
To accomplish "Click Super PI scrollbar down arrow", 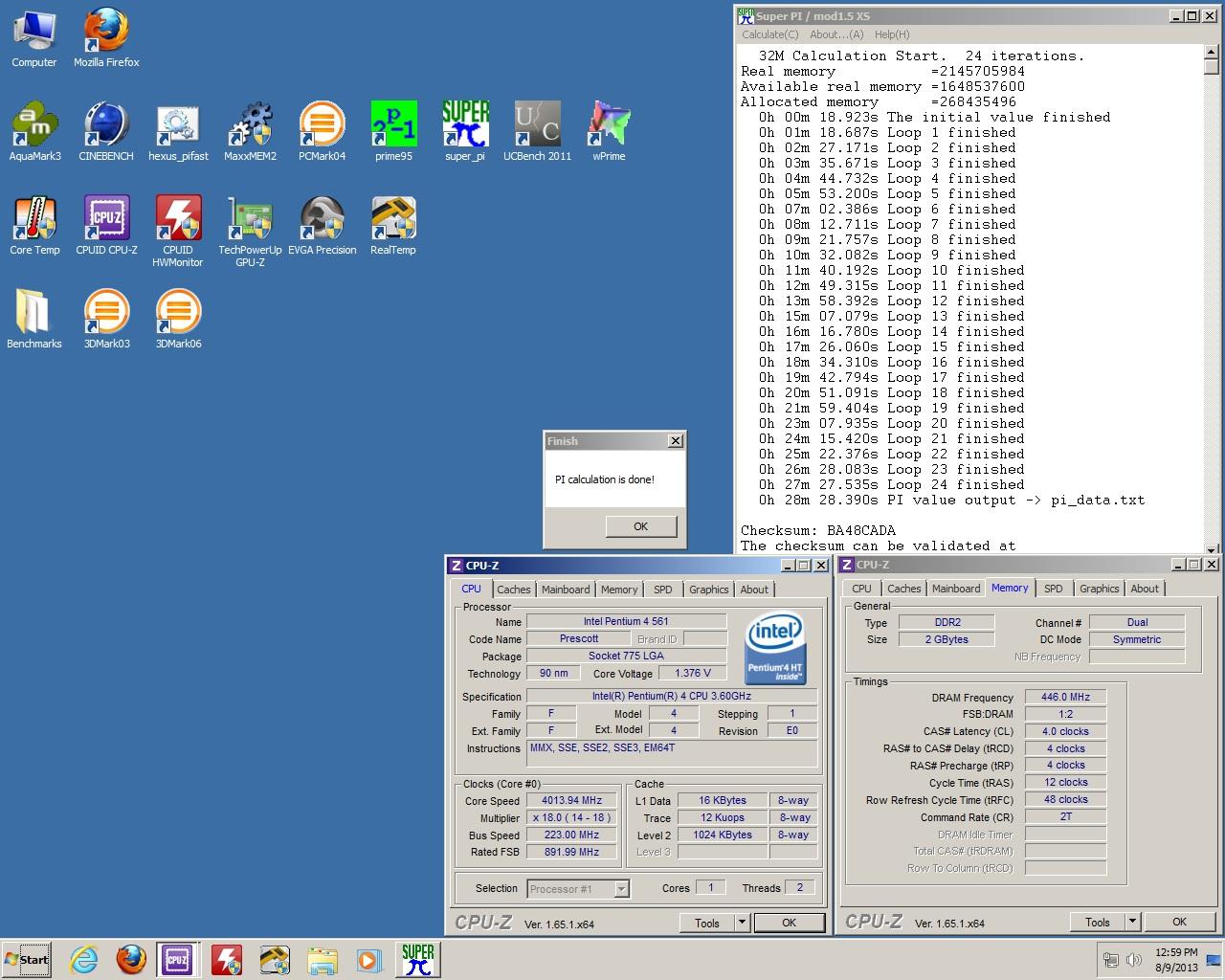I will 1213,548.
